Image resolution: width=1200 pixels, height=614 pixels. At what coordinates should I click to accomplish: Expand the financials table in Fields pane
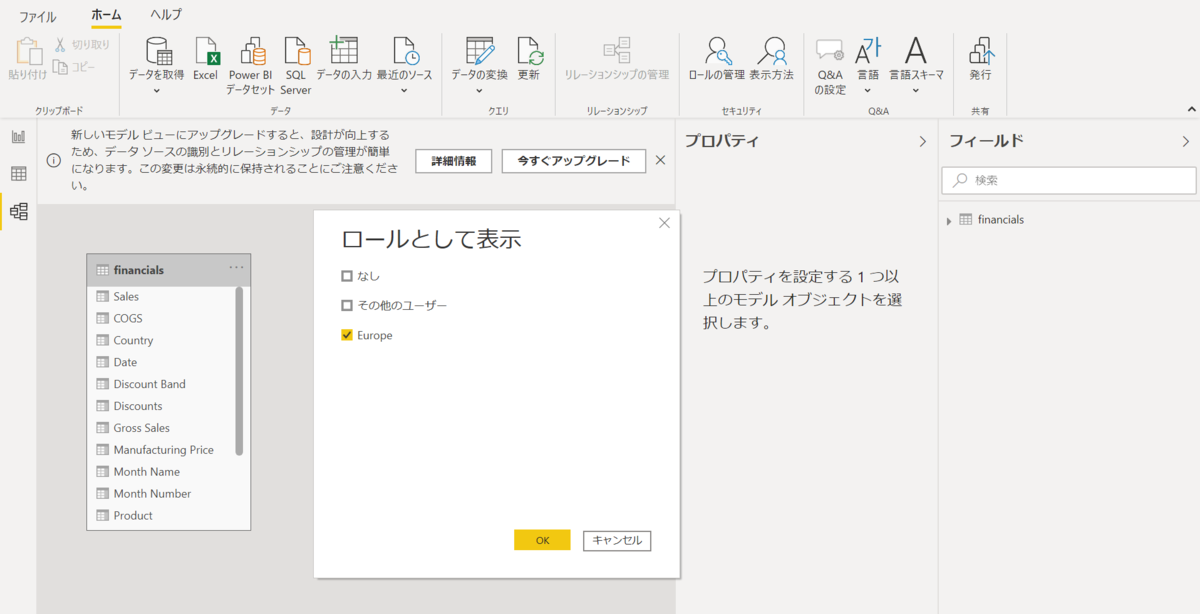tap(948, 219)
